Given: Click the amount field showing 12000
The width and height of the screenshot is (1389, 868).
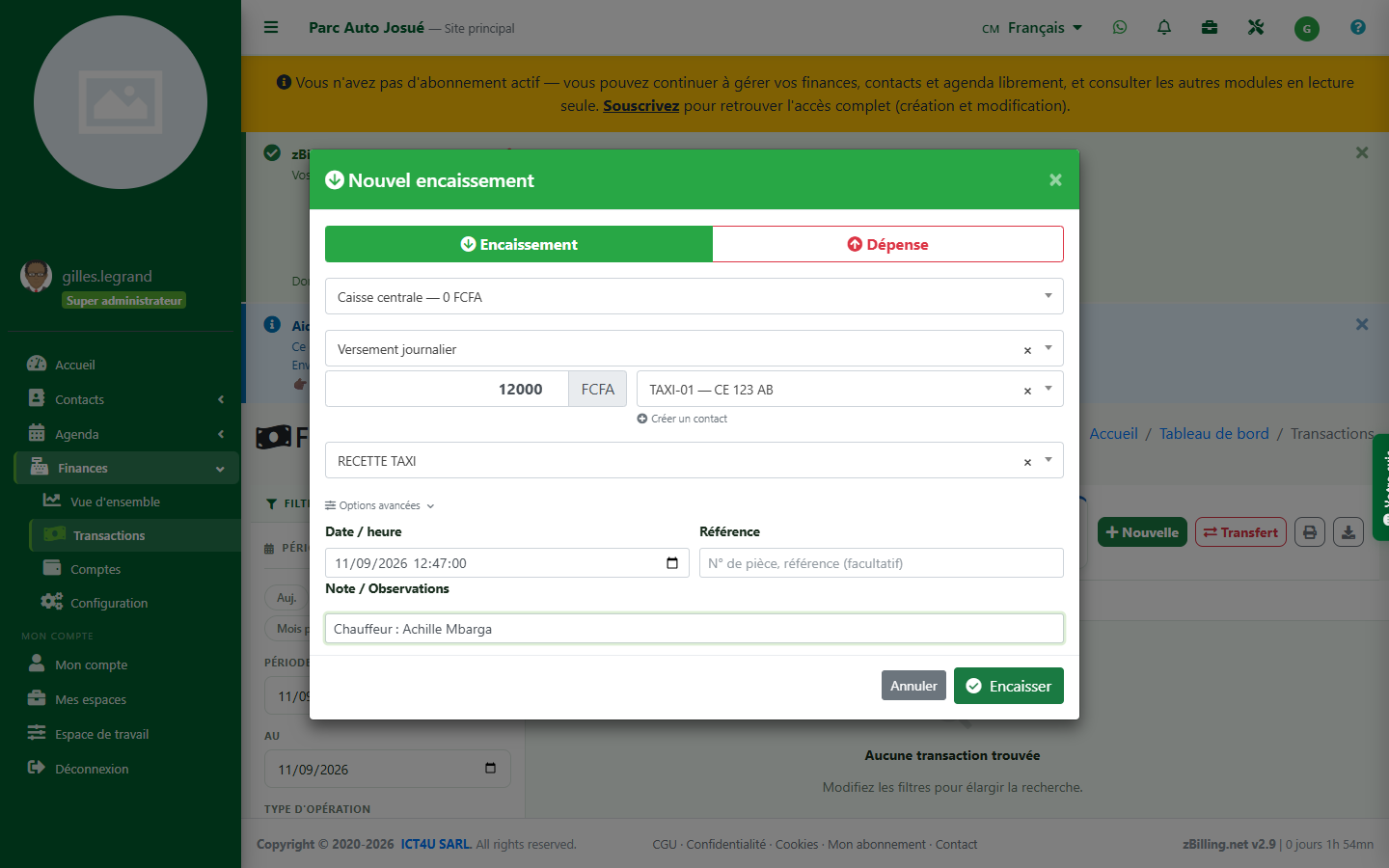Looking at the screenshot, I should coord(447,389).
